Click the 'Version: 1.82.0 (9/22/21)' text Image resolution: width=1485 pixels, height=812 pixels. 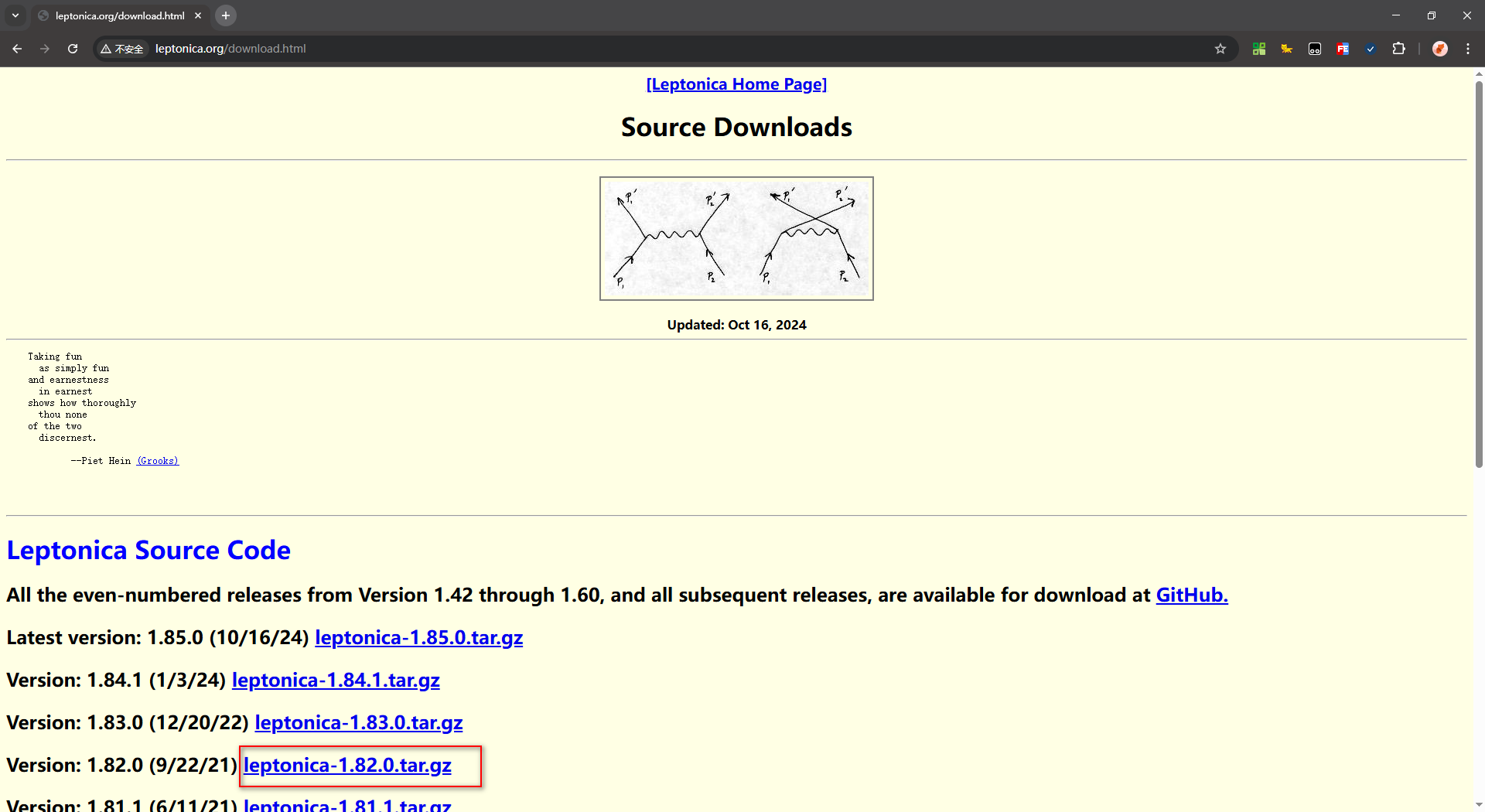point(121,766)
